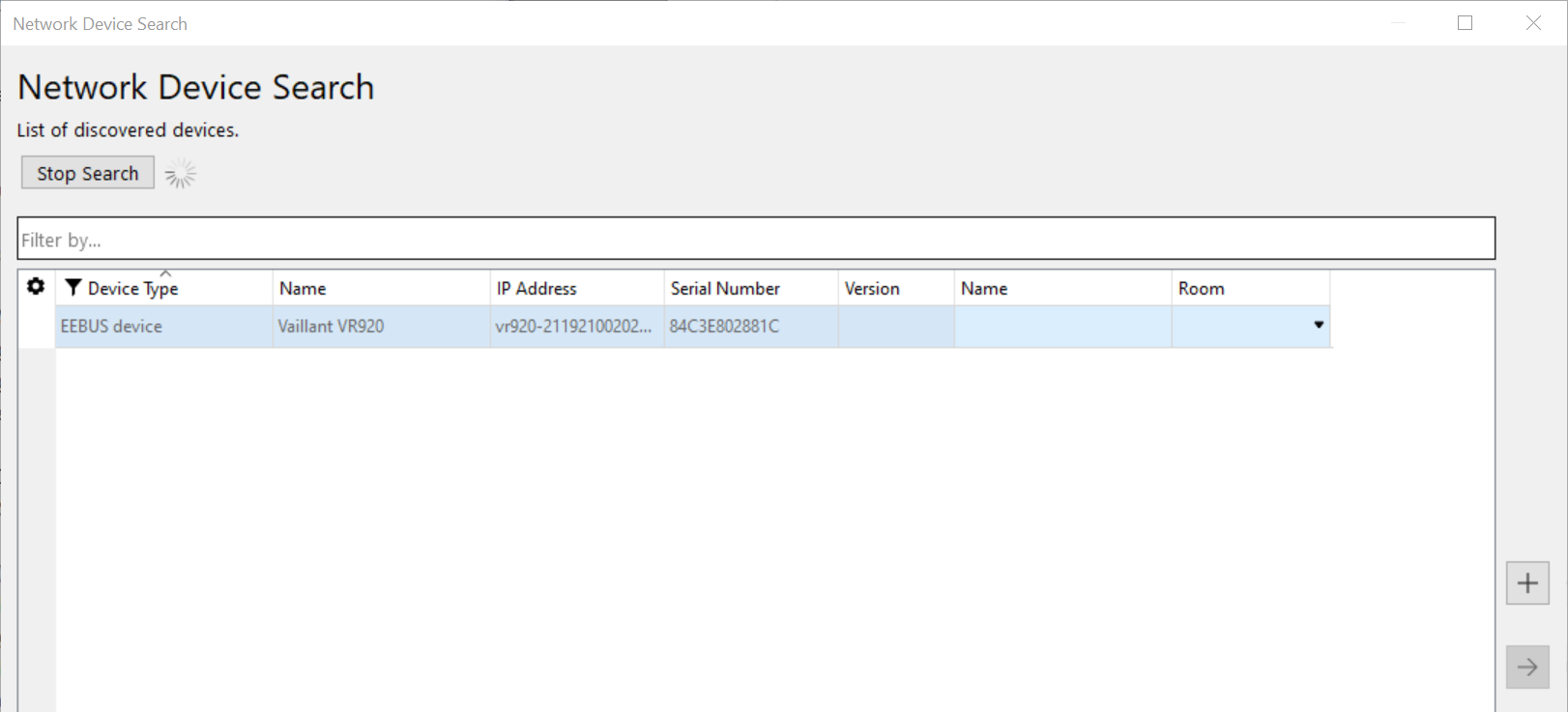Click the vr920-21192100202... IP address cell
1568x712 pixels.
click(577, 327)
